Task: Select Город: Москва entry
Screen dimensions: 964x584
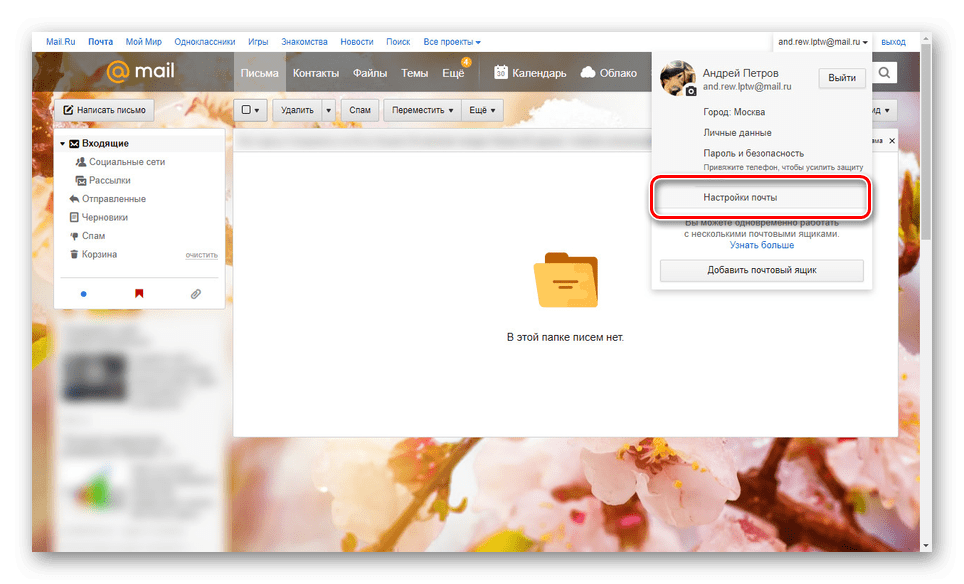Action: click(734, 112)
